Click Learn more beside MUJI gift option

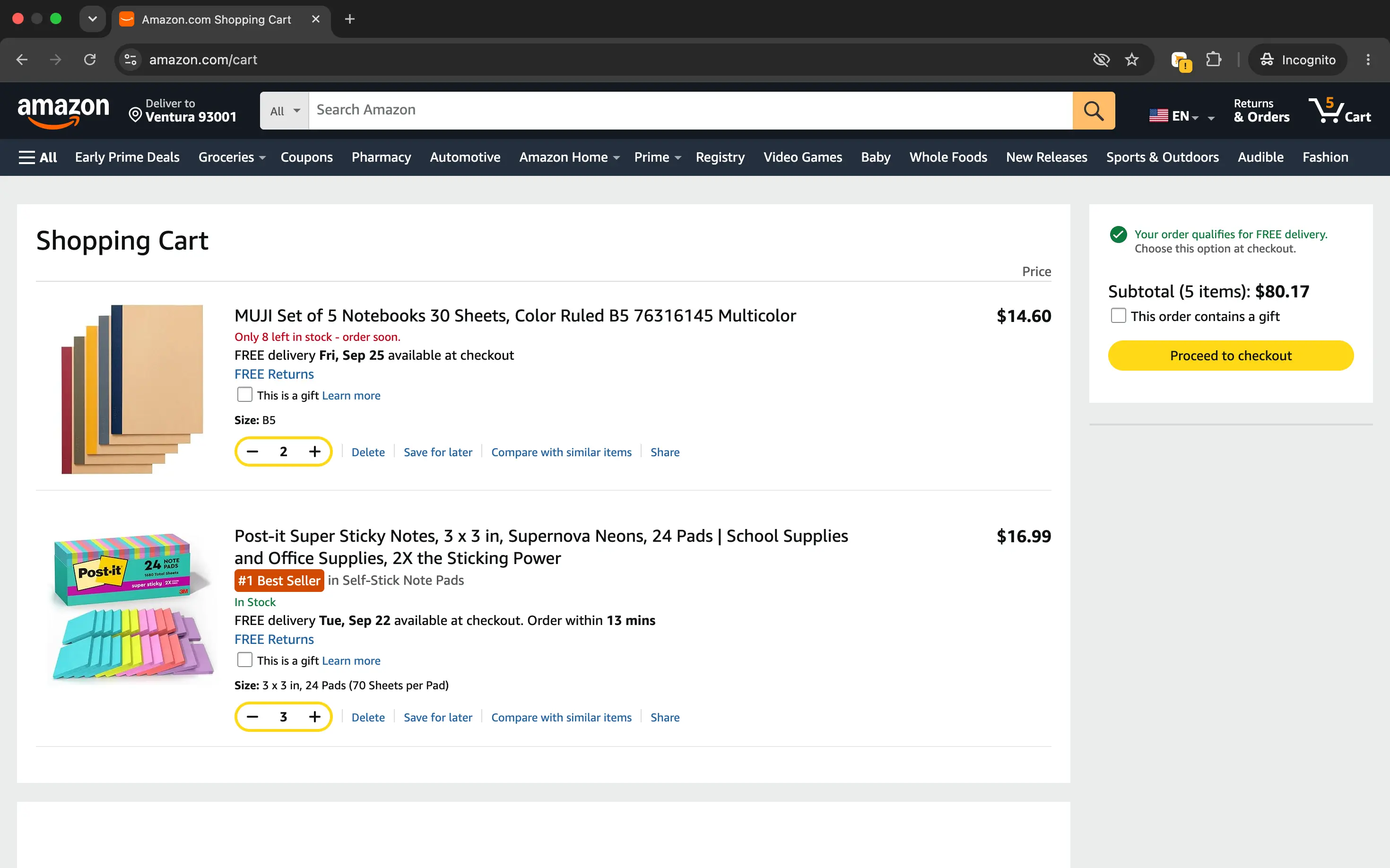click(x=351, y=396)
